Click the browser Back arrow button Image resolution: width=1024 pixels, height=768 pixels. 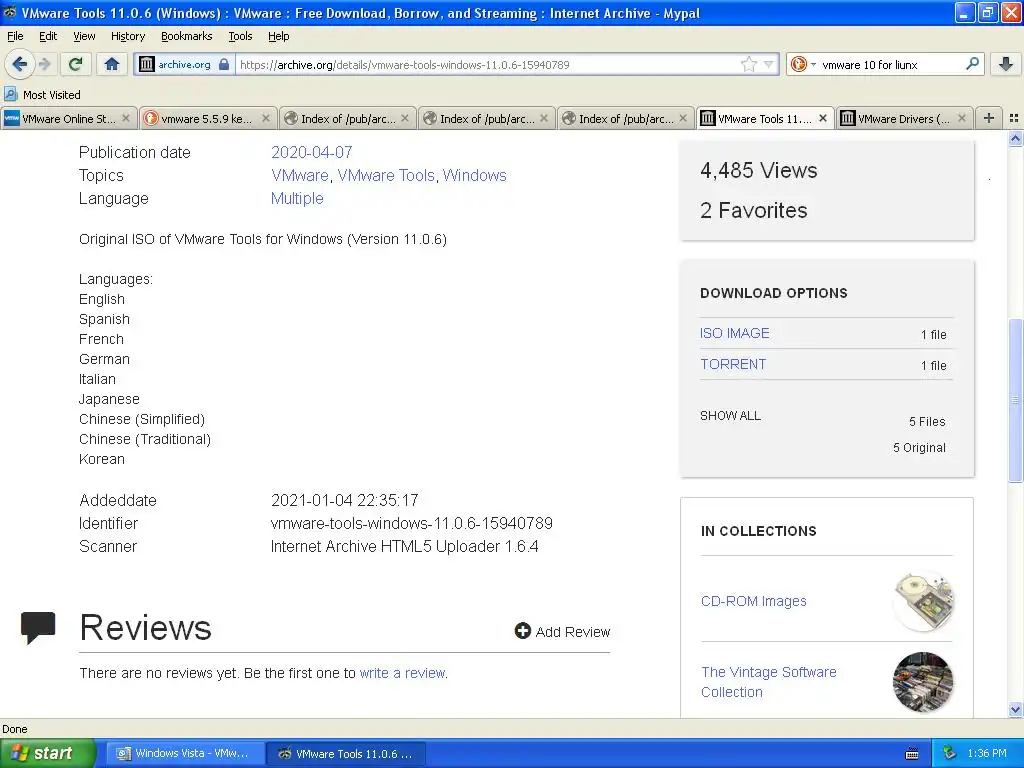(20, 64)
